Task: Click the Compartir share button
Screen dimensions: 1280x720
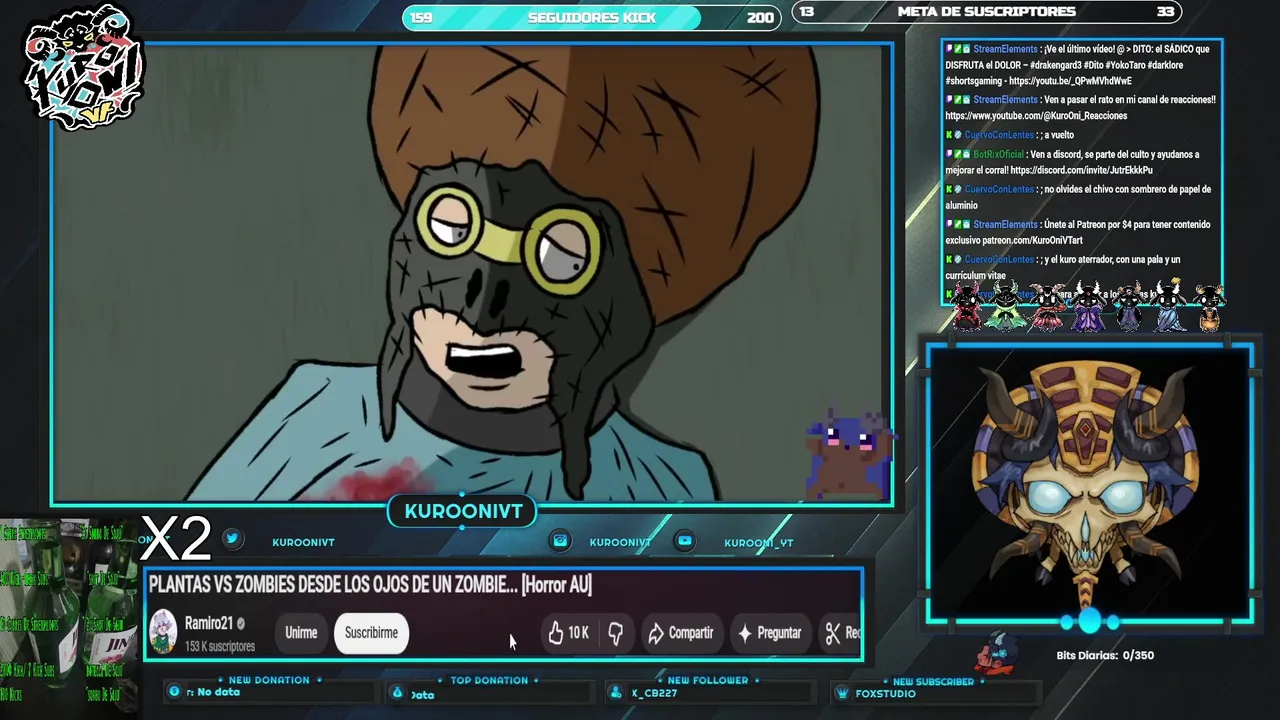Action: (x=681, y=633)
